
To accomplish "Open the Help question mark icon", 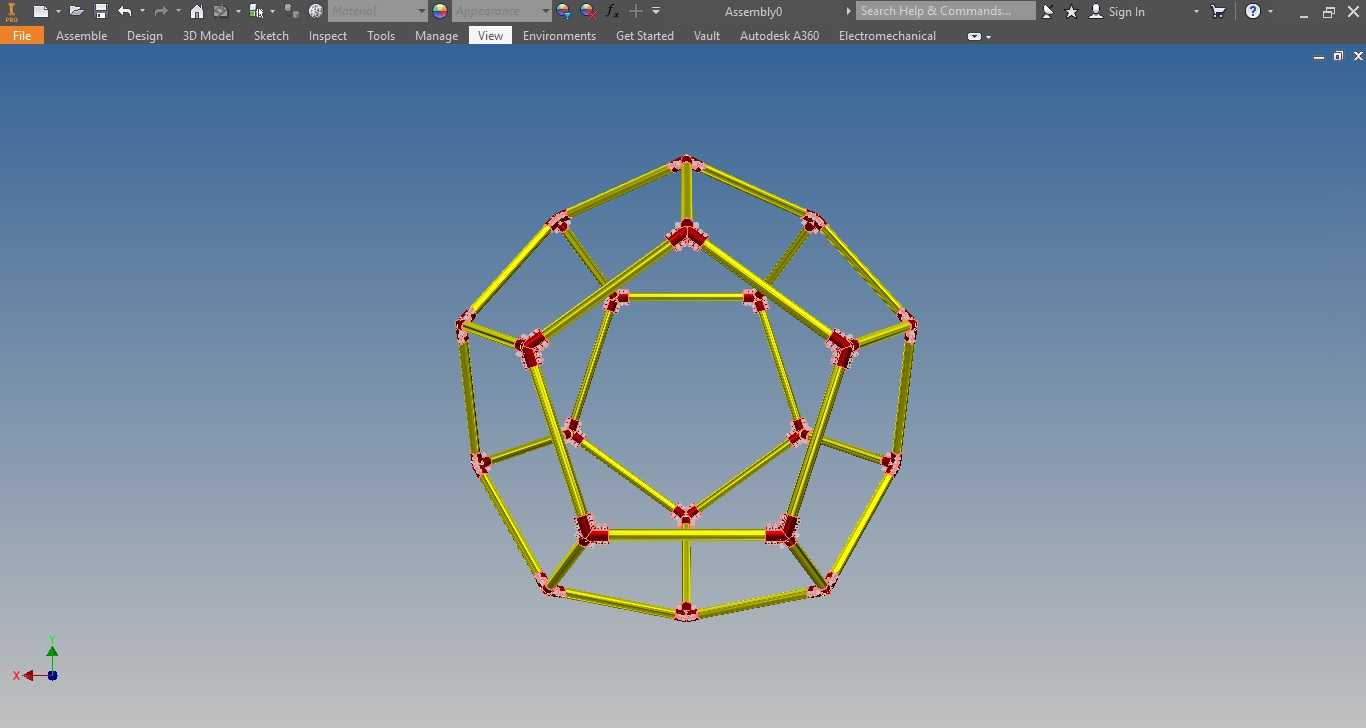I will tap(1253, 11).
